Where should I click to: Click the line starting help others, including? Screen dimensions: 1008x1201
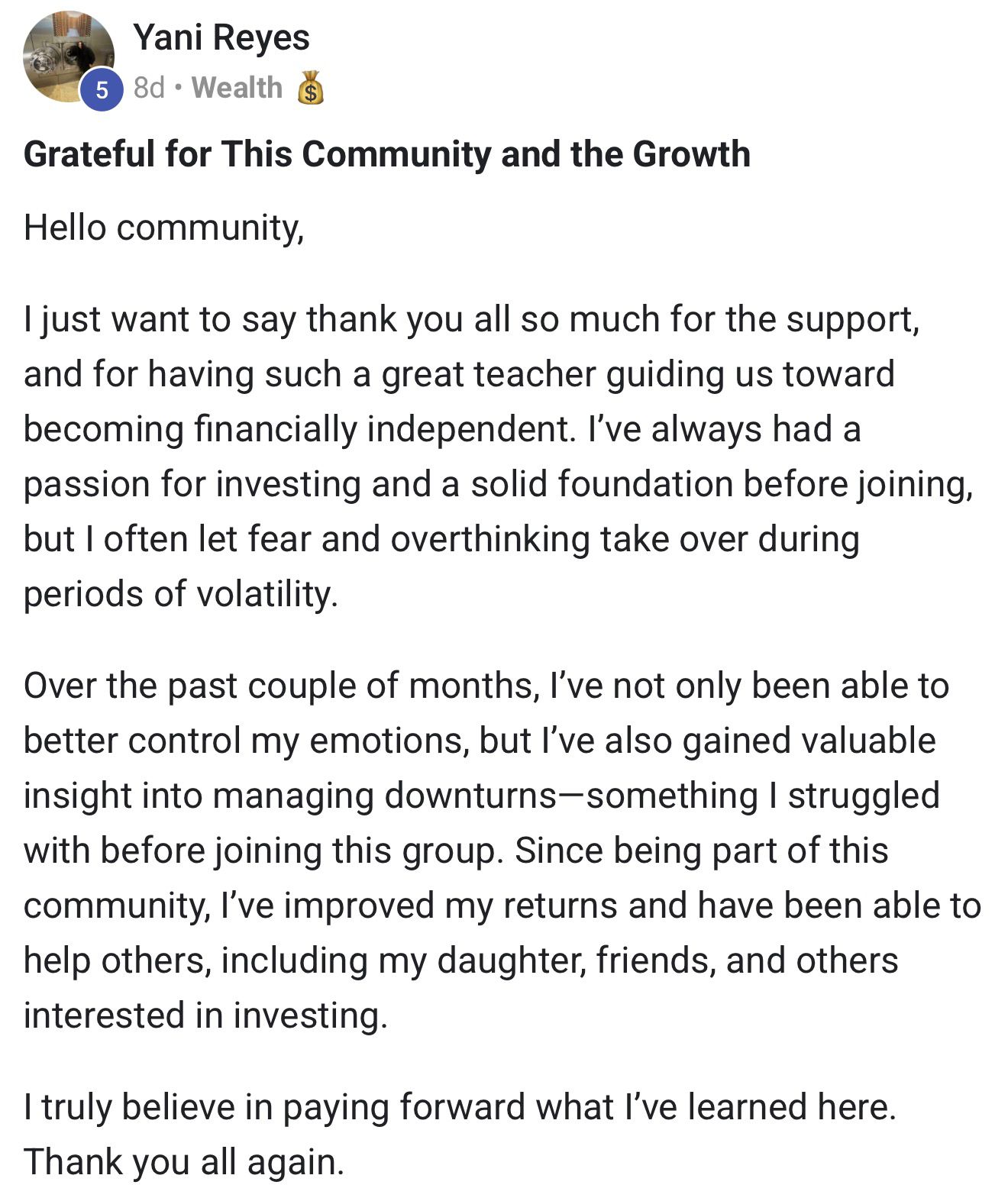460,960
